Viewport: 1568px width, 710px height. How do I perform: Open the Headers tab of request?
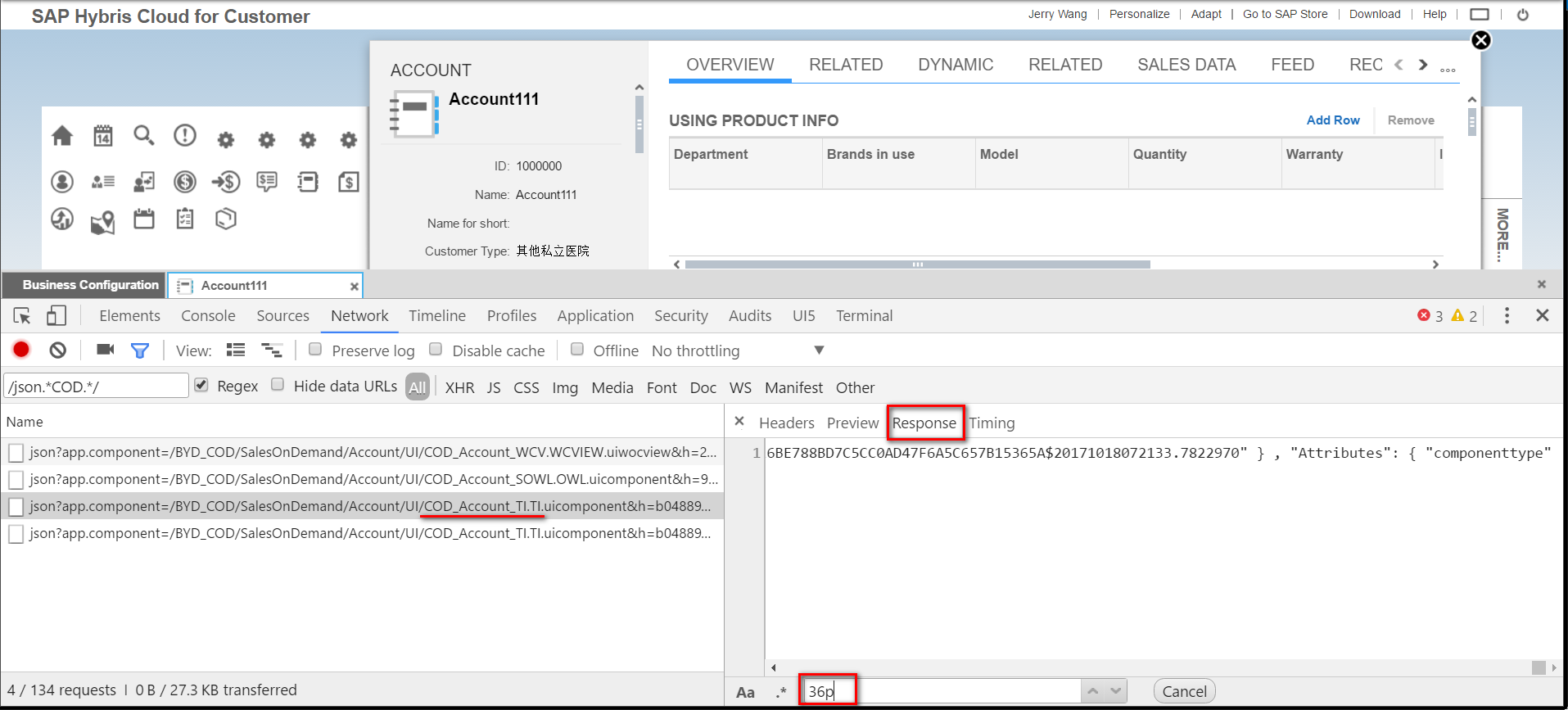coord(786,423)
